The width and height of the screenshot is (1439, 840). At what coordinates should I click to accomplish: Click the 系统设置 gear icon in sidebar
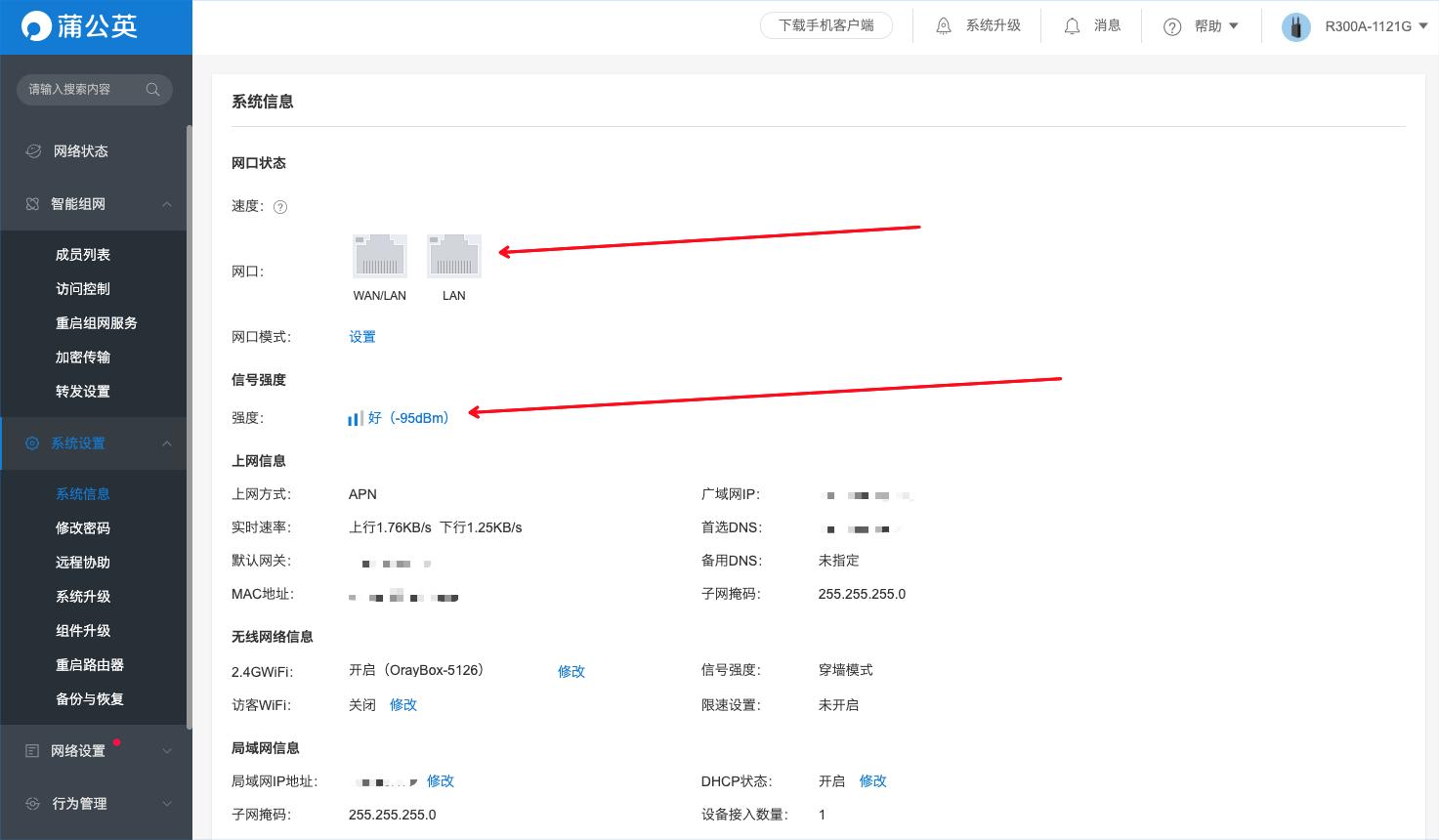(32, 442)
